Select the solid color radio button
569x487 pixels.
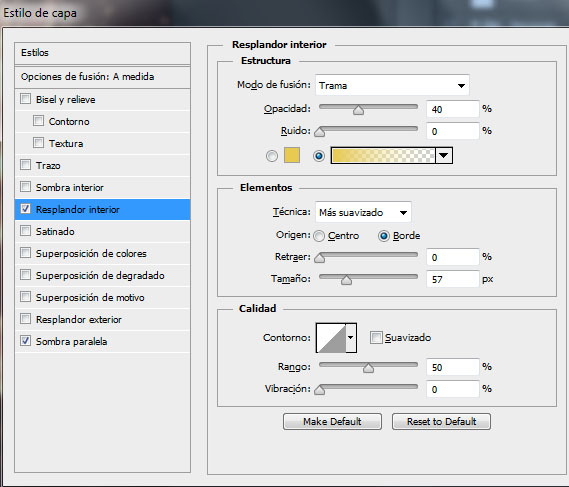(272, 156)
